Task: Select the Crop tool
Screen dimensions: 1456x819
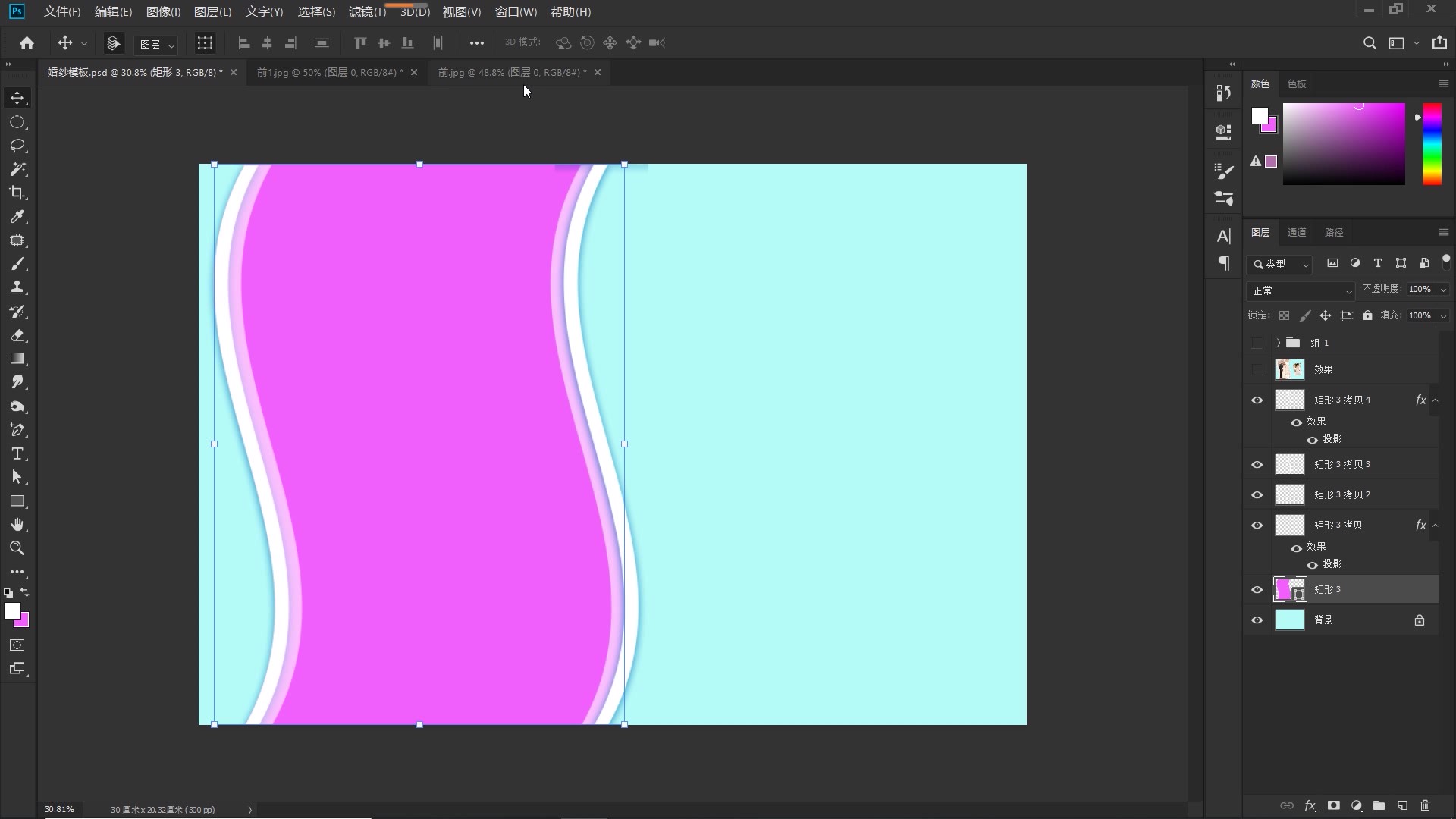Action: pyautogui.click(x=17, y=193)
